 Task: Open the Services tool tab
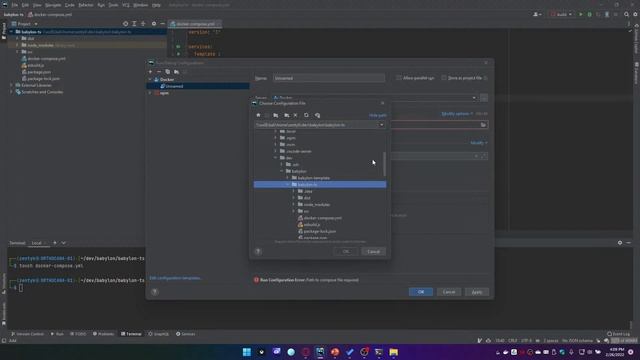[x=186, y=334]
